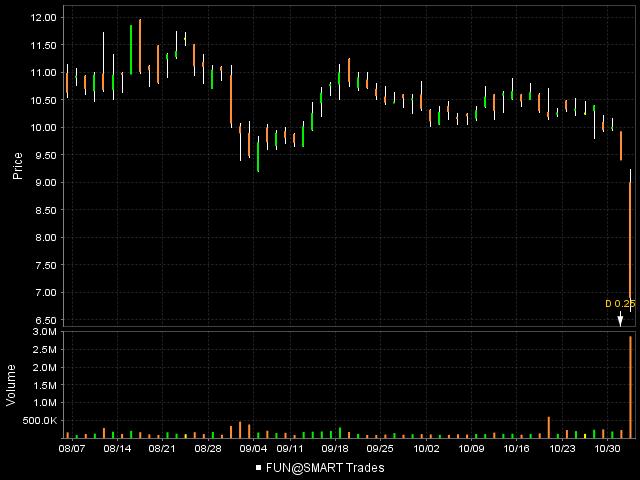Click the 1.5M volume axis label
The height and width of the screenshot is (480, 640).
[45, 385]
